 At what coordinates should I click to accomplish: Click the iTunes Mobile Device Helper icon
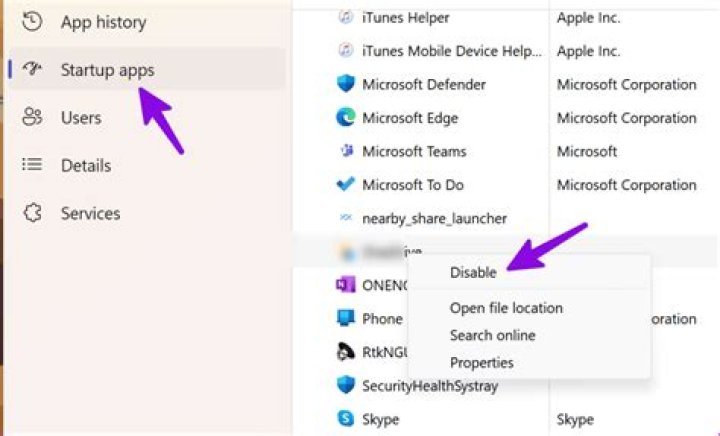click(x=346, y=50)
